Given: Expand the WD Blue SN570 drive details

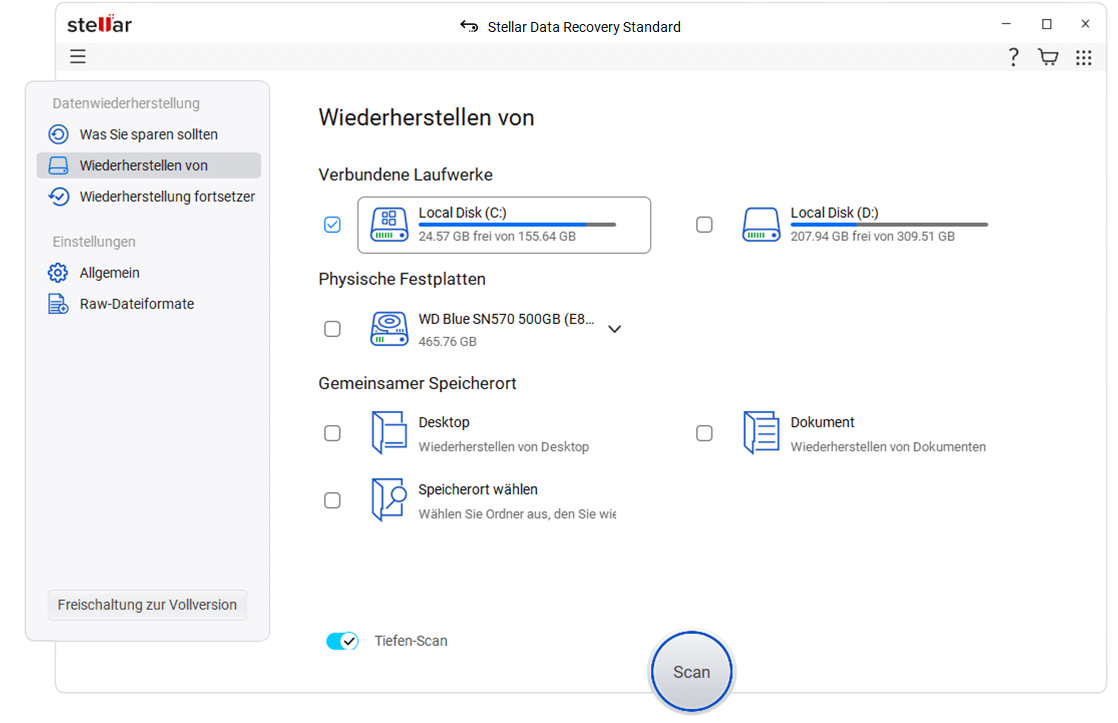Looking at the screenshot, I should [x=614, y=328].
